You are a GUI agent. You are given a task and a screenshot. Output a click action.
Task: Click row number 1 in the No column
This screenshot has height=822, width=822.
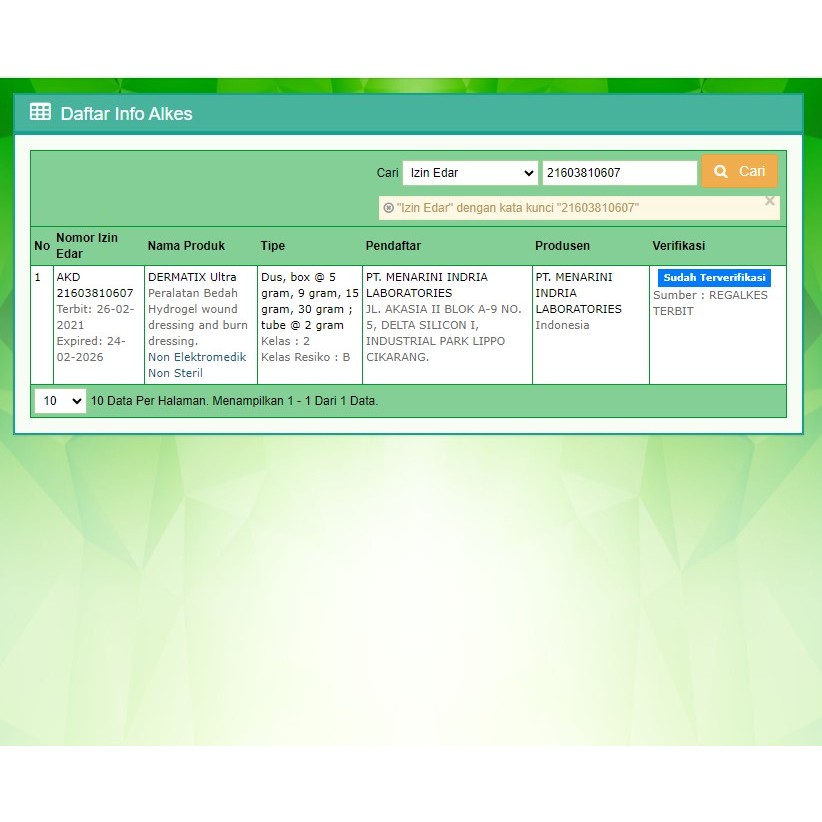click(37, 277)
